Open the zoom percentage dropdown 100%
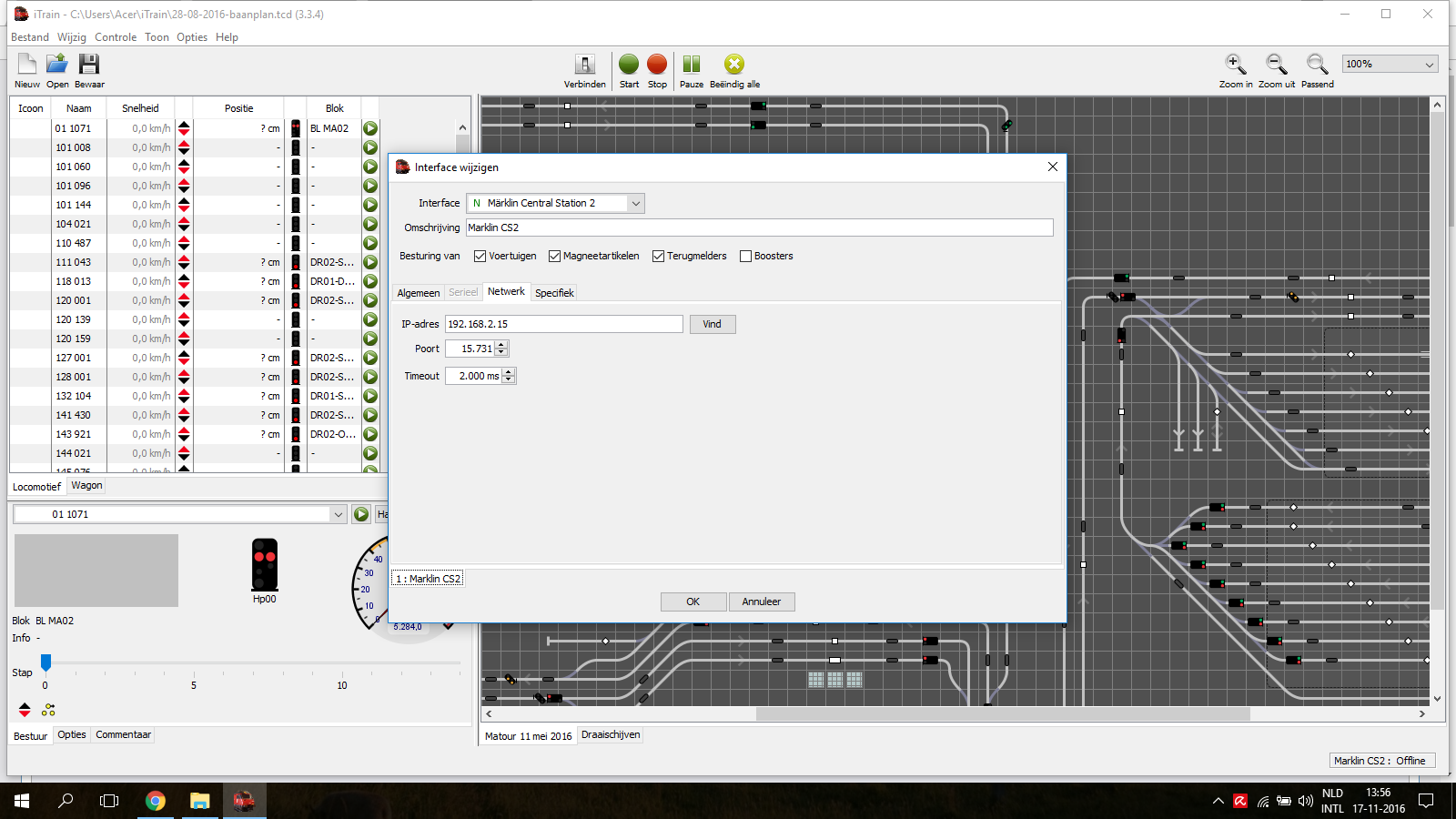The height and width of the screenshot is (819, 1456). (x=1390, y=64)
